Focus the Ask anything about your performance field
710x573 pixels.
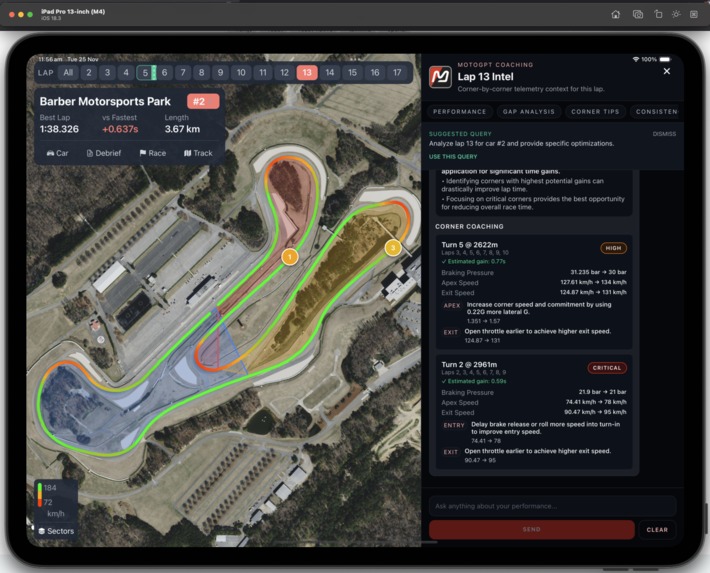pos(552,506)
